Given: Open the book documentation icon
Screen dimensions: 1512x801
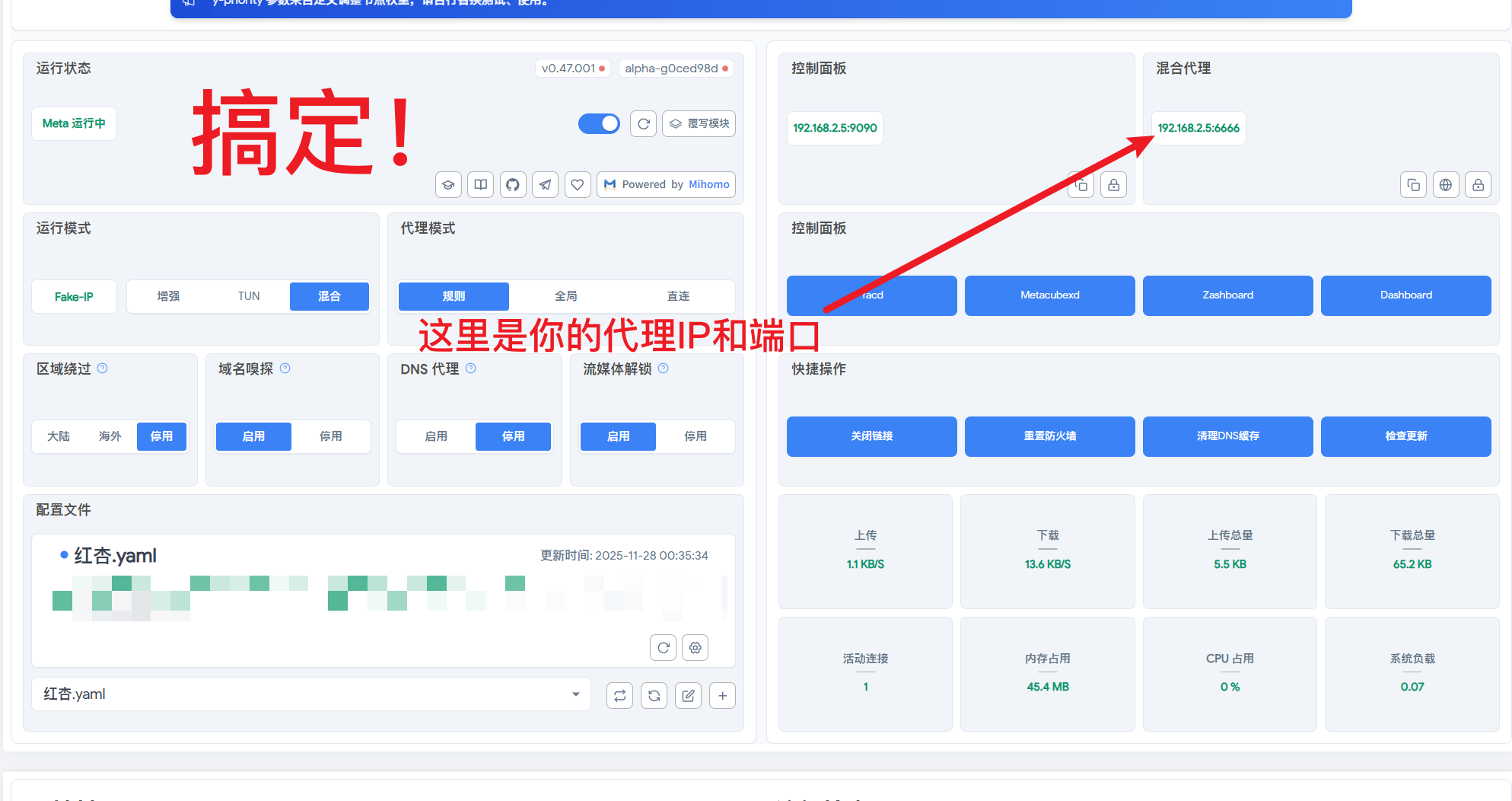Looking at the screenshot, I should click(x=481, y=184).
